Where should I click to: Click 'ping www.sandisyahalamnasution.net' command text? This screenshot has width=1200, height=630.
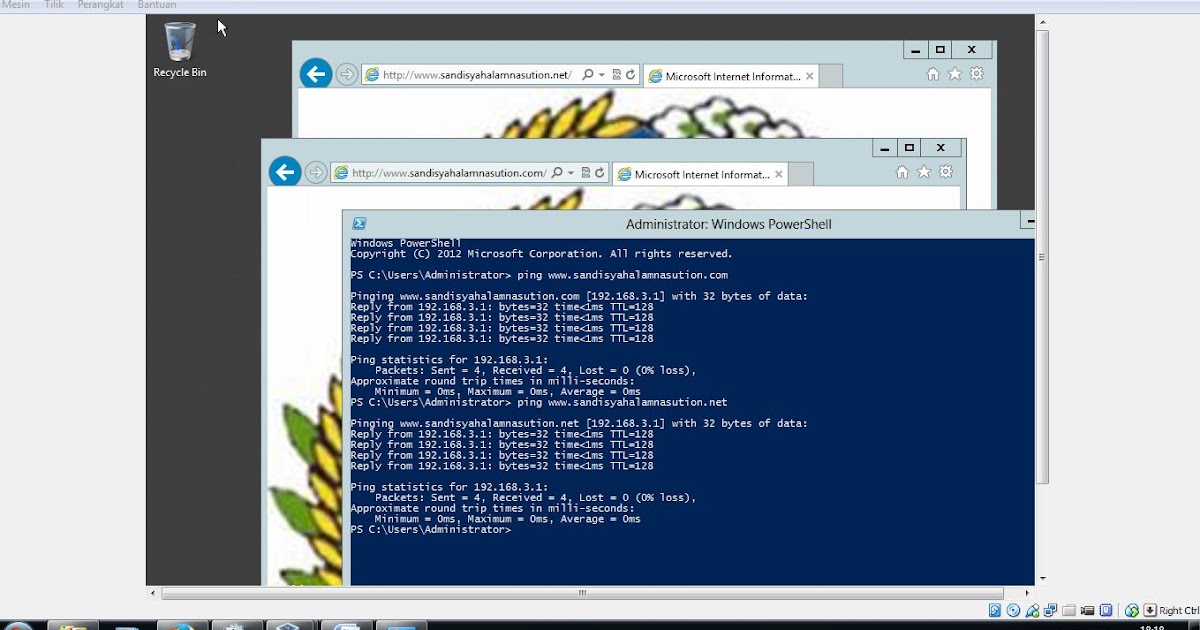click(622, 402)
